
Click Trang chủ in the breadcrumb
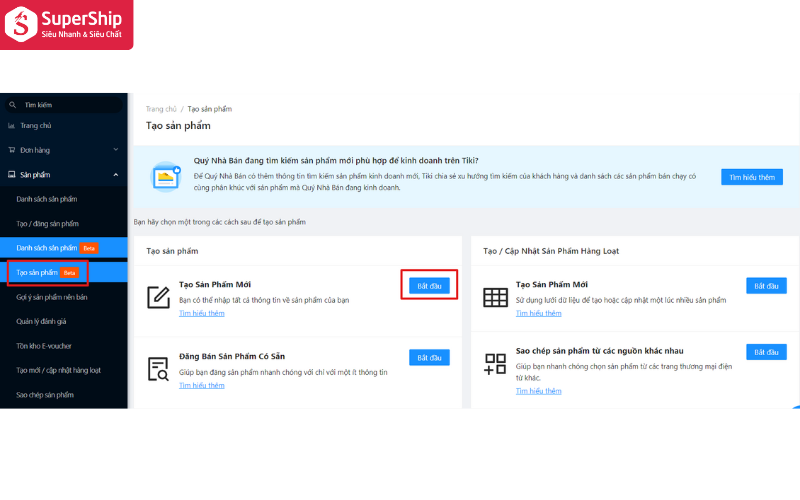[160, 108]
